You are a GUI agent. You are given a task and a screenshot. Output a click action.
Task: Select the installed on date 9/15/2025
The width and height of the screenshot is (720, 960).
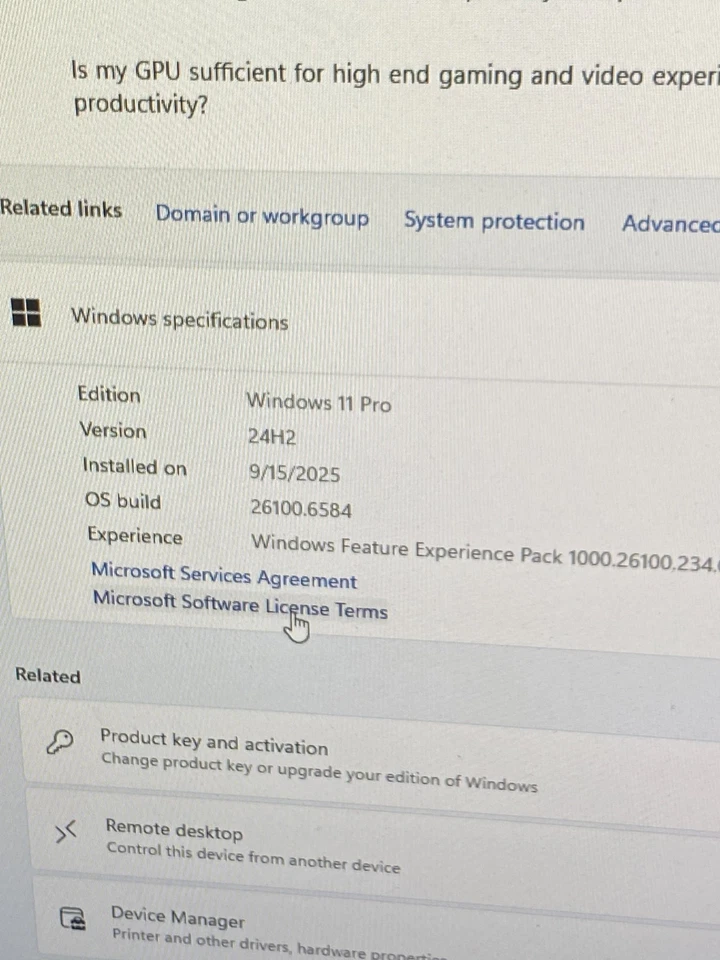coord(294,473)
